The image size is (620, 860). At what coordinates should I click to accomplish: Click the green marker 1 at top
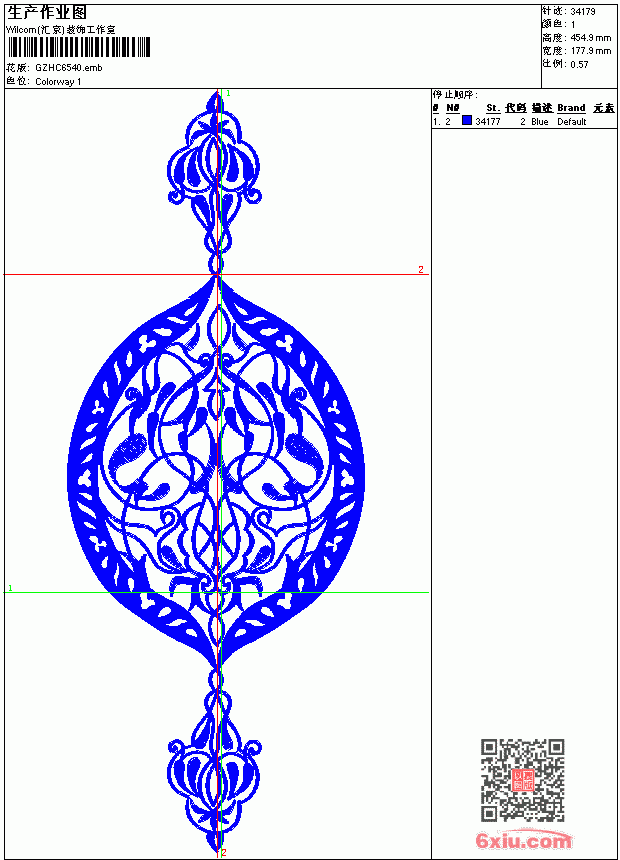click(x=228, y=94)
